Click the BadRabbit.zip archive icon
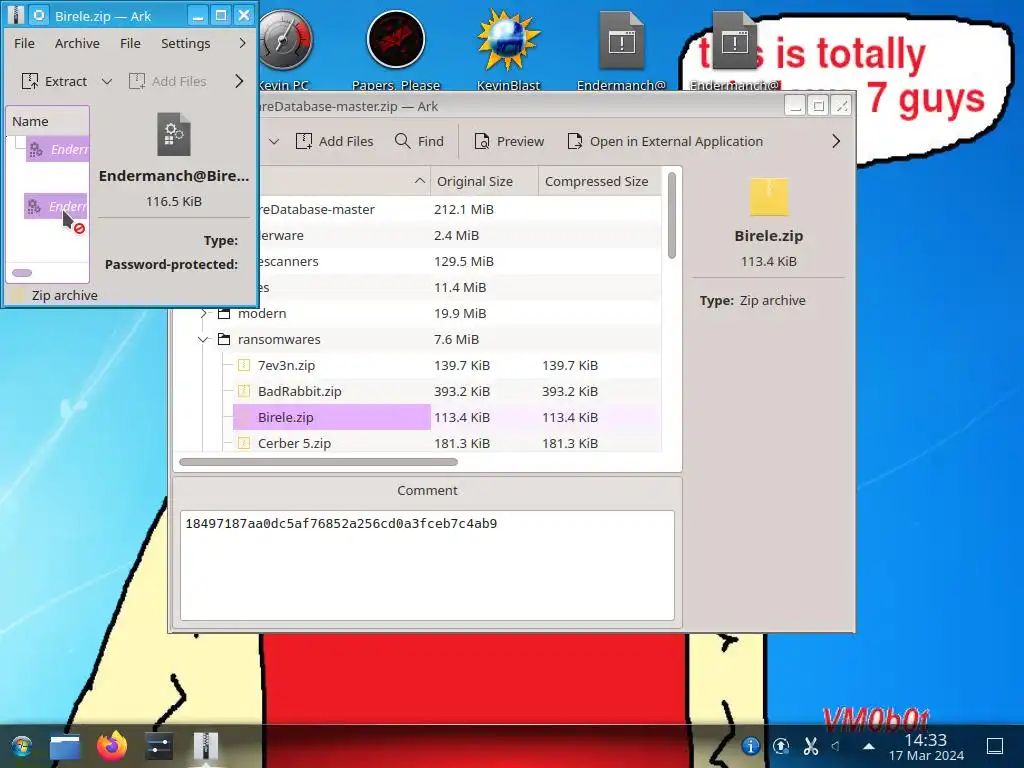 244,391
